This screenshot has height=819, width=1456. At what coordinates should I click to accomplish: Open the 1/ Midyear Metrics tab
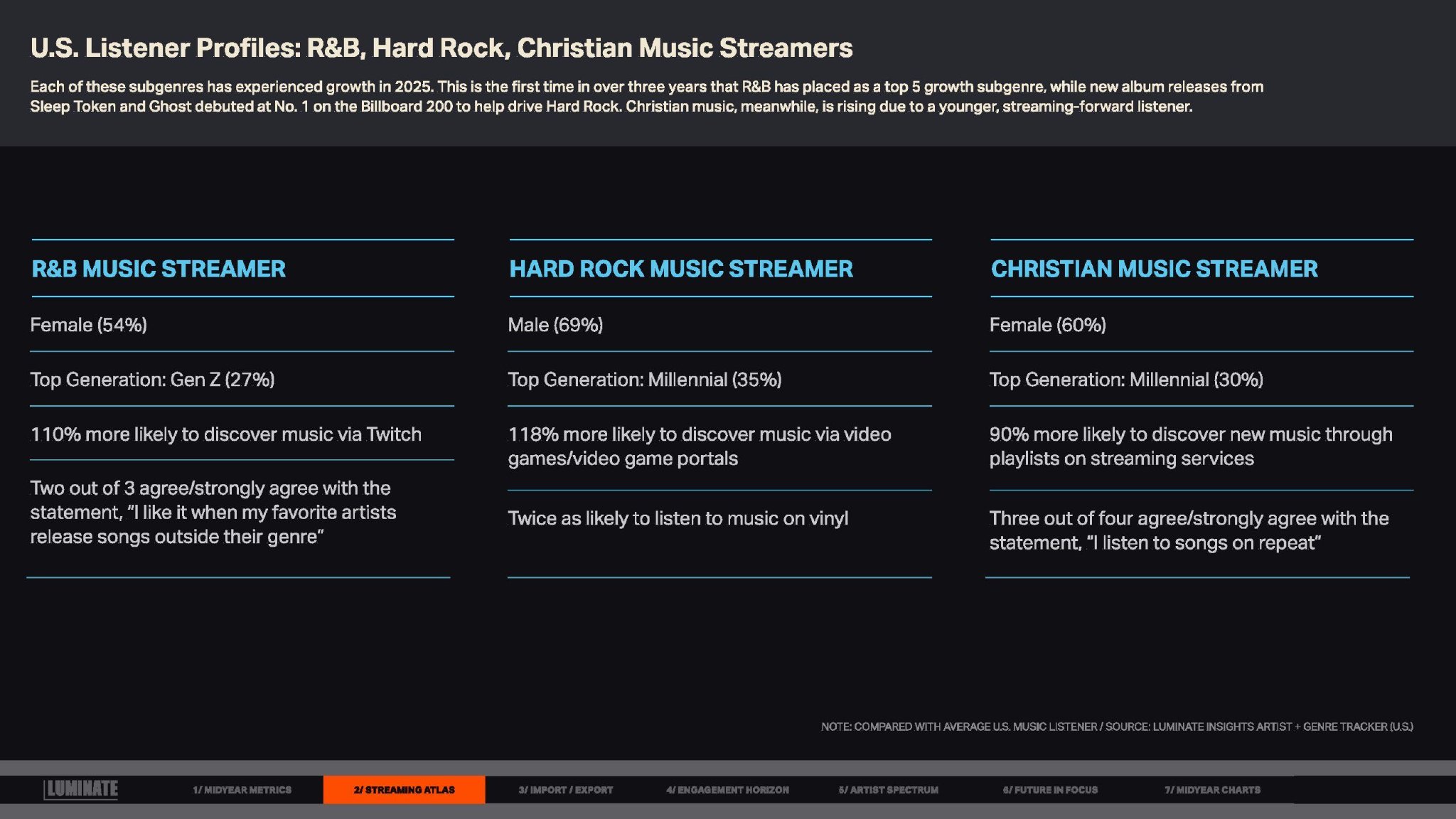(242, 790)
